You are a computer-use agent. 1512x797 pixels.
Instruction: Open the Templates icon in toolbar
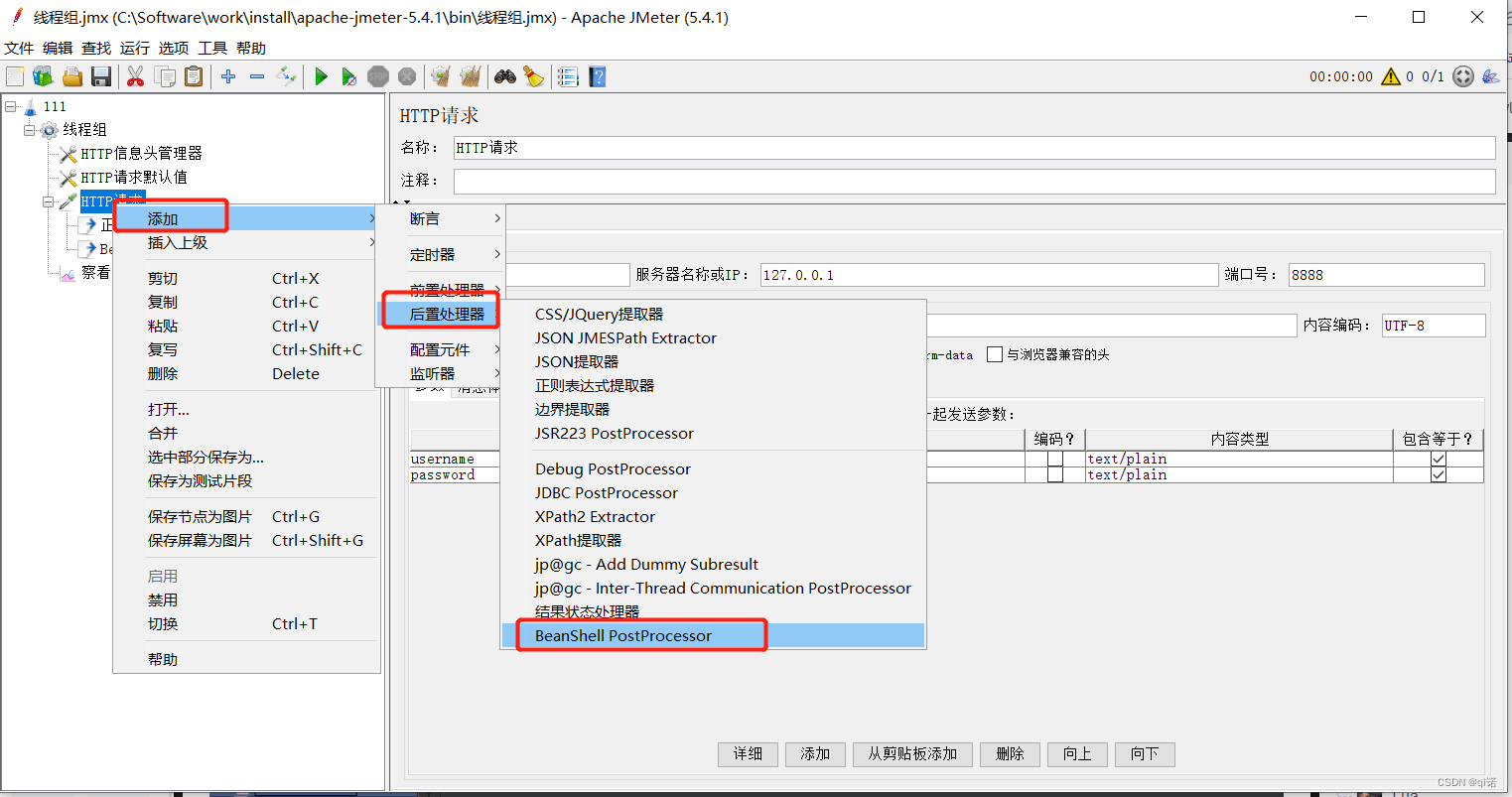click(x=43, y=76)
